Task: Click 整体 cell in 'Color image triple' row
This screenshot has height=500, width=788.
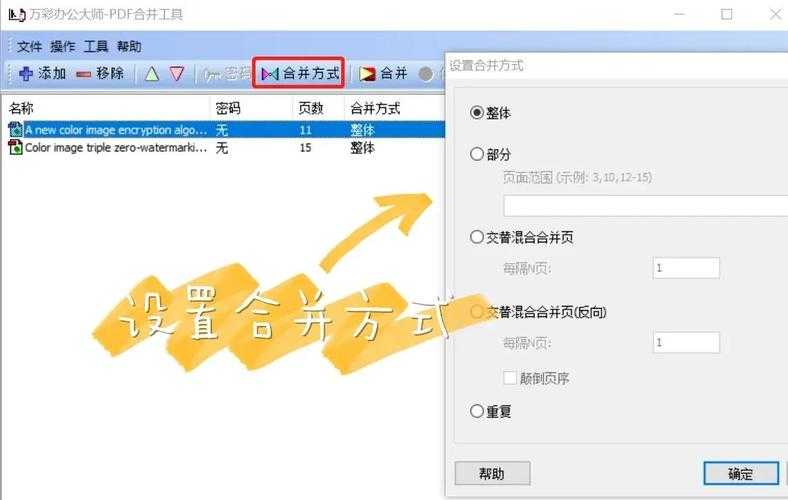Action: coord(362,148)
